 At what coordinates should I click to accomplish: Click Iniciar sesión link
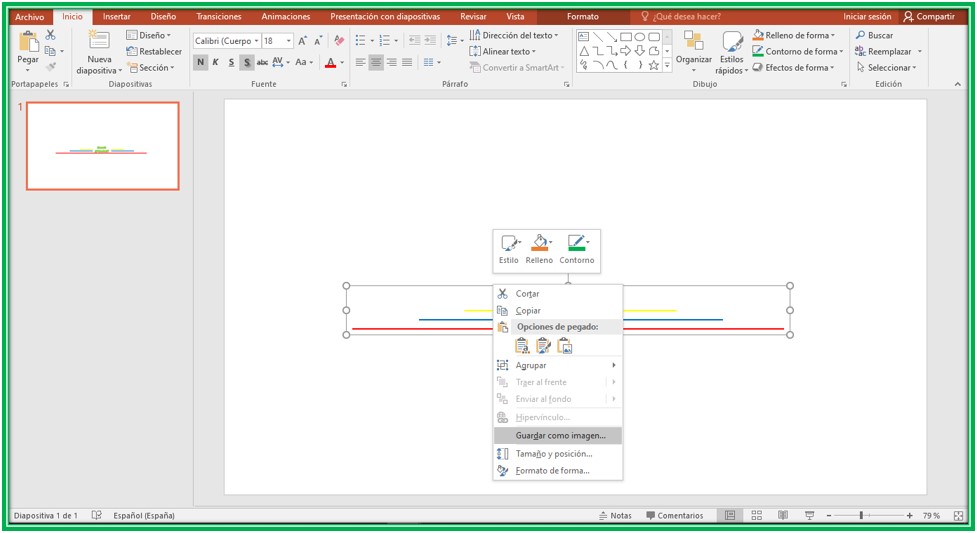[x=867, y=17]
